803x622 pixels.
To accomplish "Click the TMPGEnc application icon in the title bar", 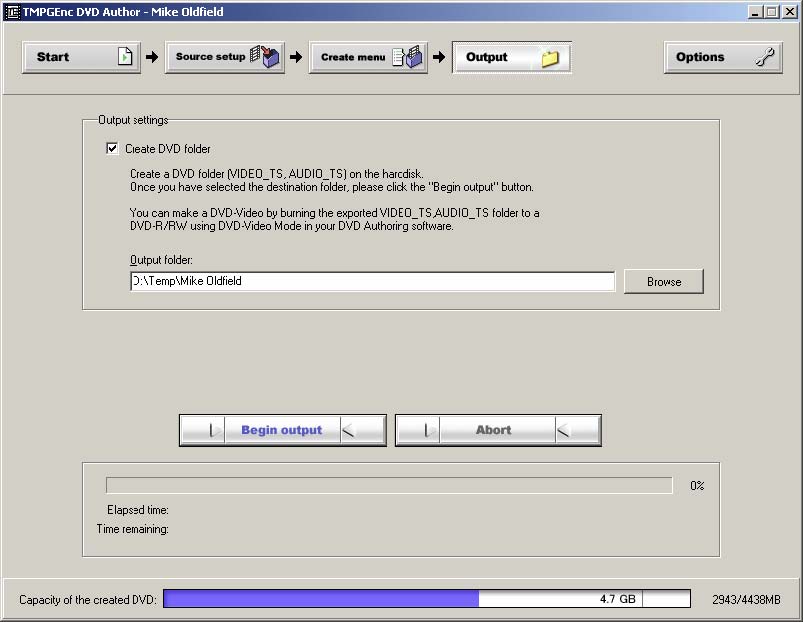I will tap(12, 12).
